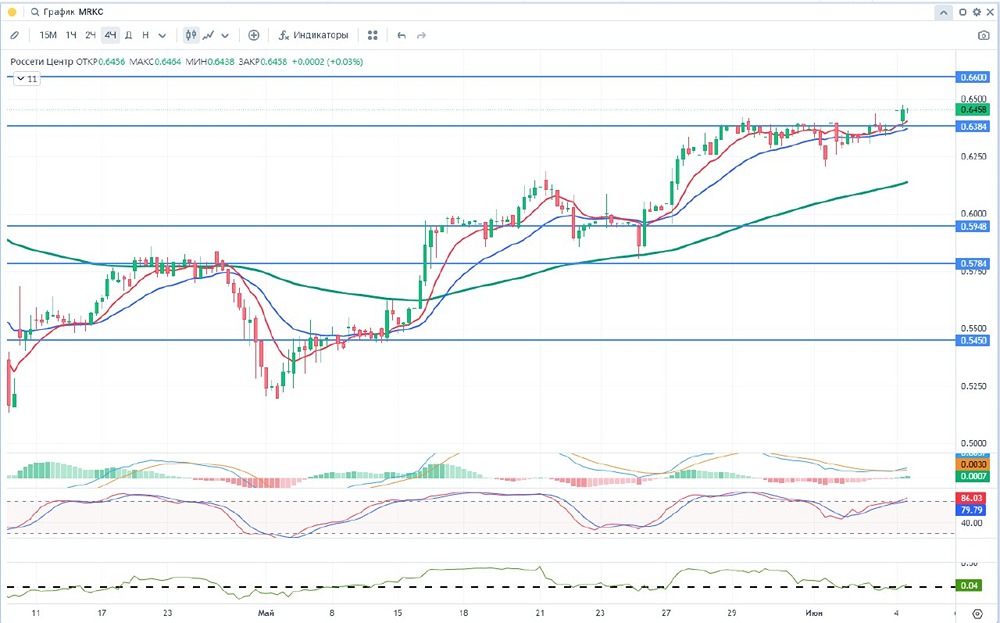Switch to the 2Ч timeframe
1000x623 pixels.
click(x=90, y=36)
